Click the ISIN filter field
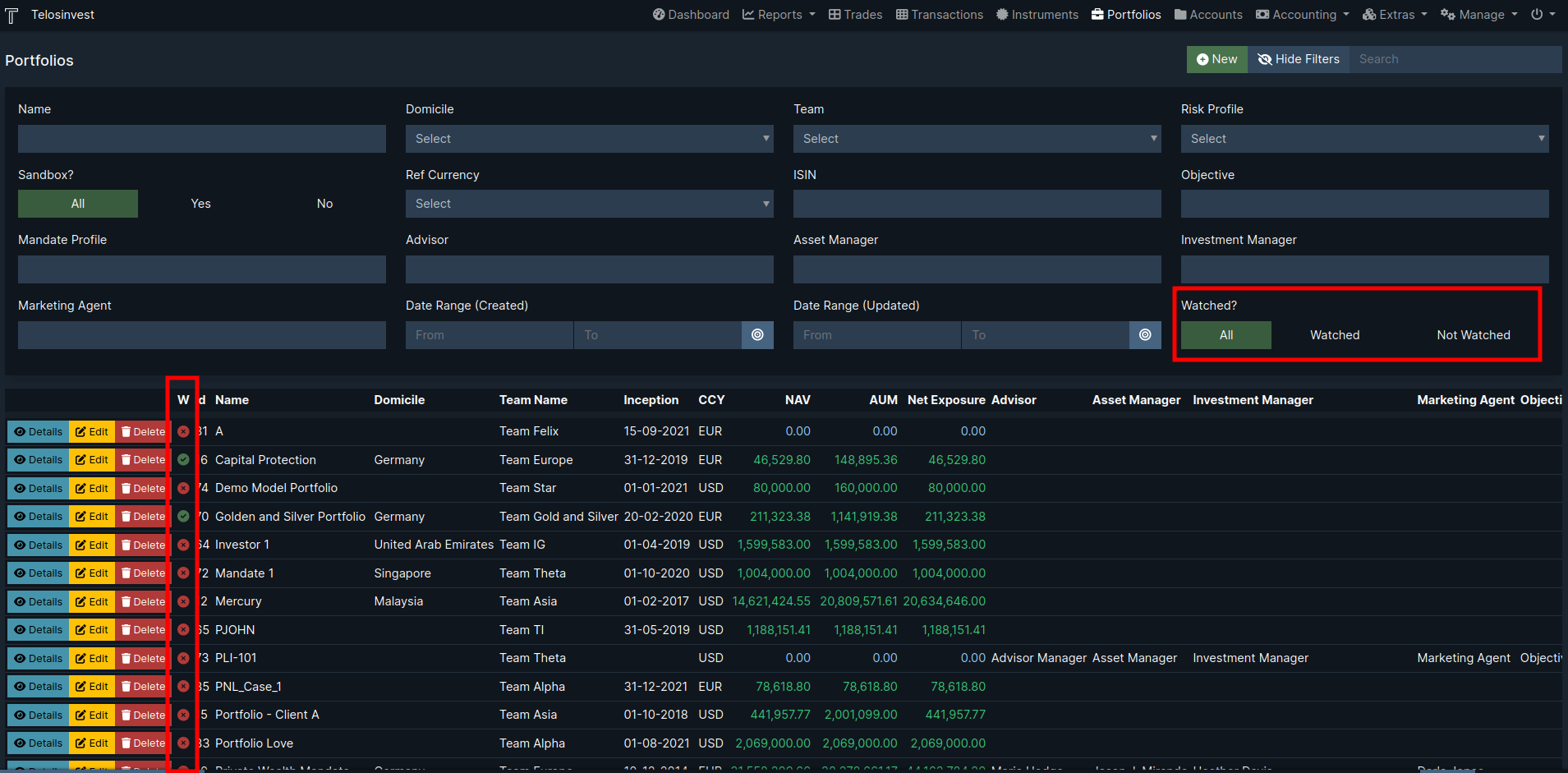 point(977,204)
